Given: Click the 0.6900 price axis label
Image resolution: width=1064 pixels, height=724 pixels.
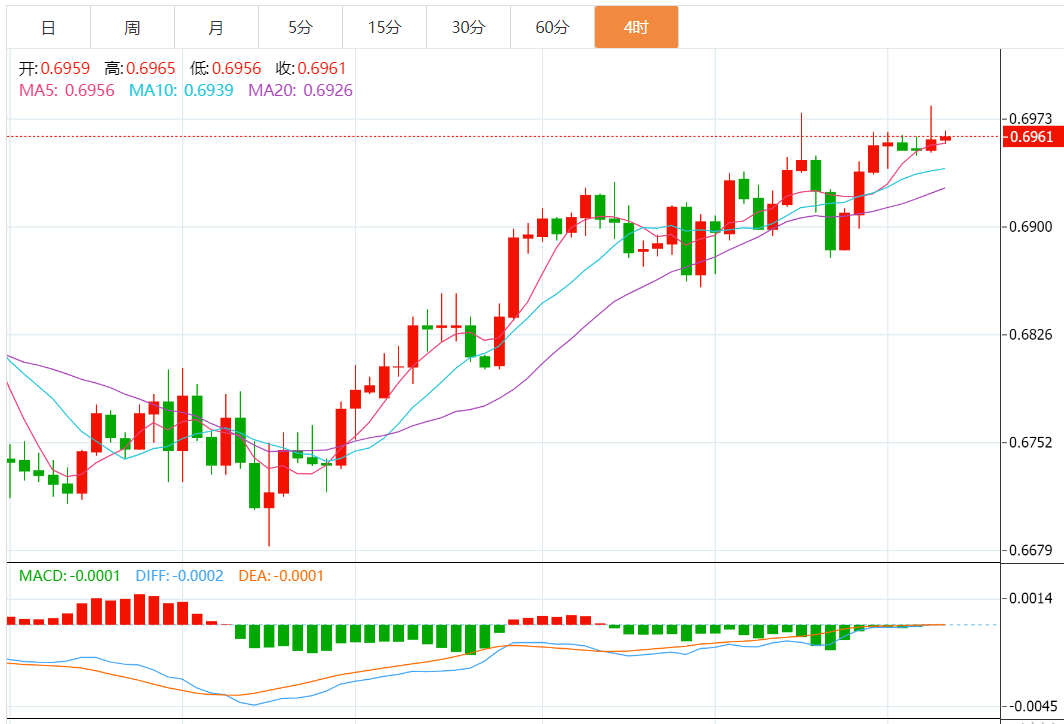Looking at the screenshot, I should 1031,227.
